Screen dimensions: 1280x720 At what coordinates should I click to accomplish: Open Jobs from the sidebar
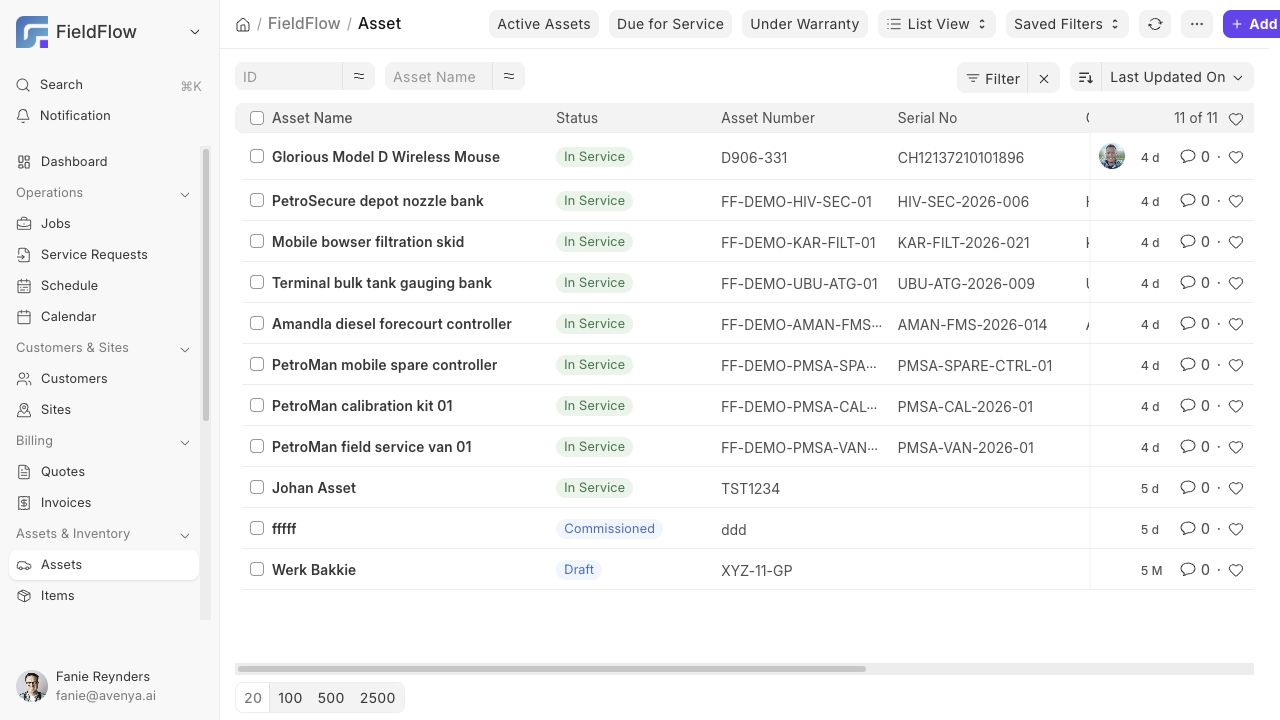[104, 224]
